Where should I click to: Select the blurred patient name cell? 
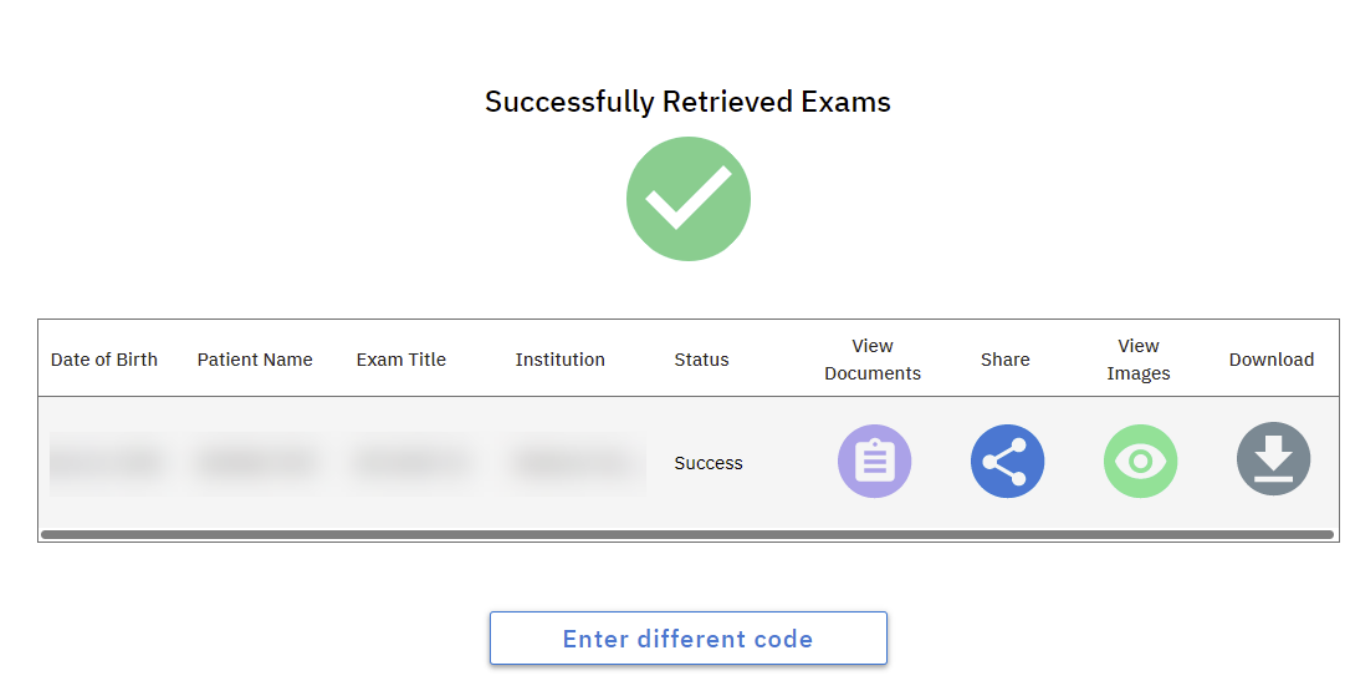255,463
